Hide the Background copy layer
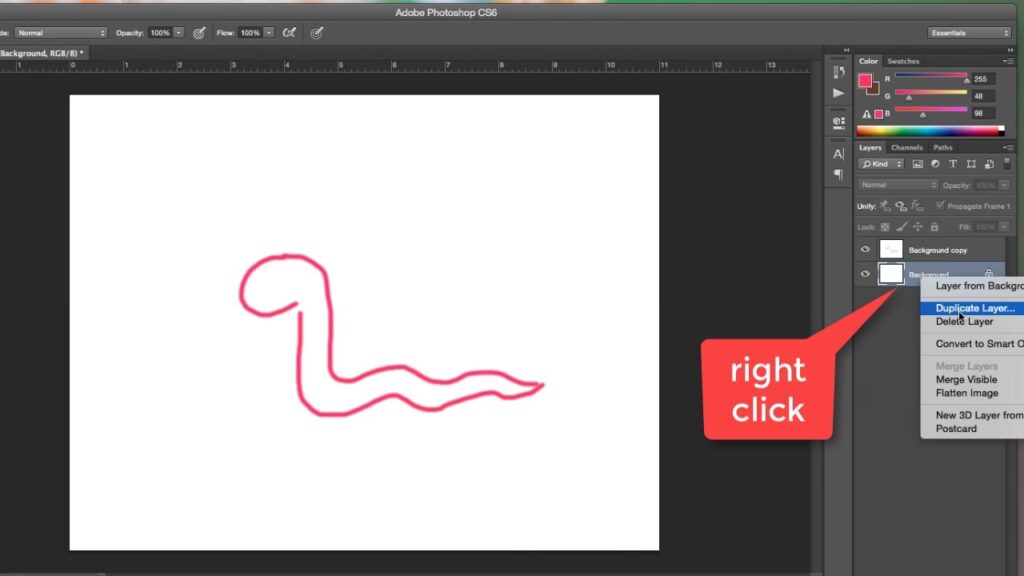Screen dimensions: 1024x576 [x=865, y=250]
